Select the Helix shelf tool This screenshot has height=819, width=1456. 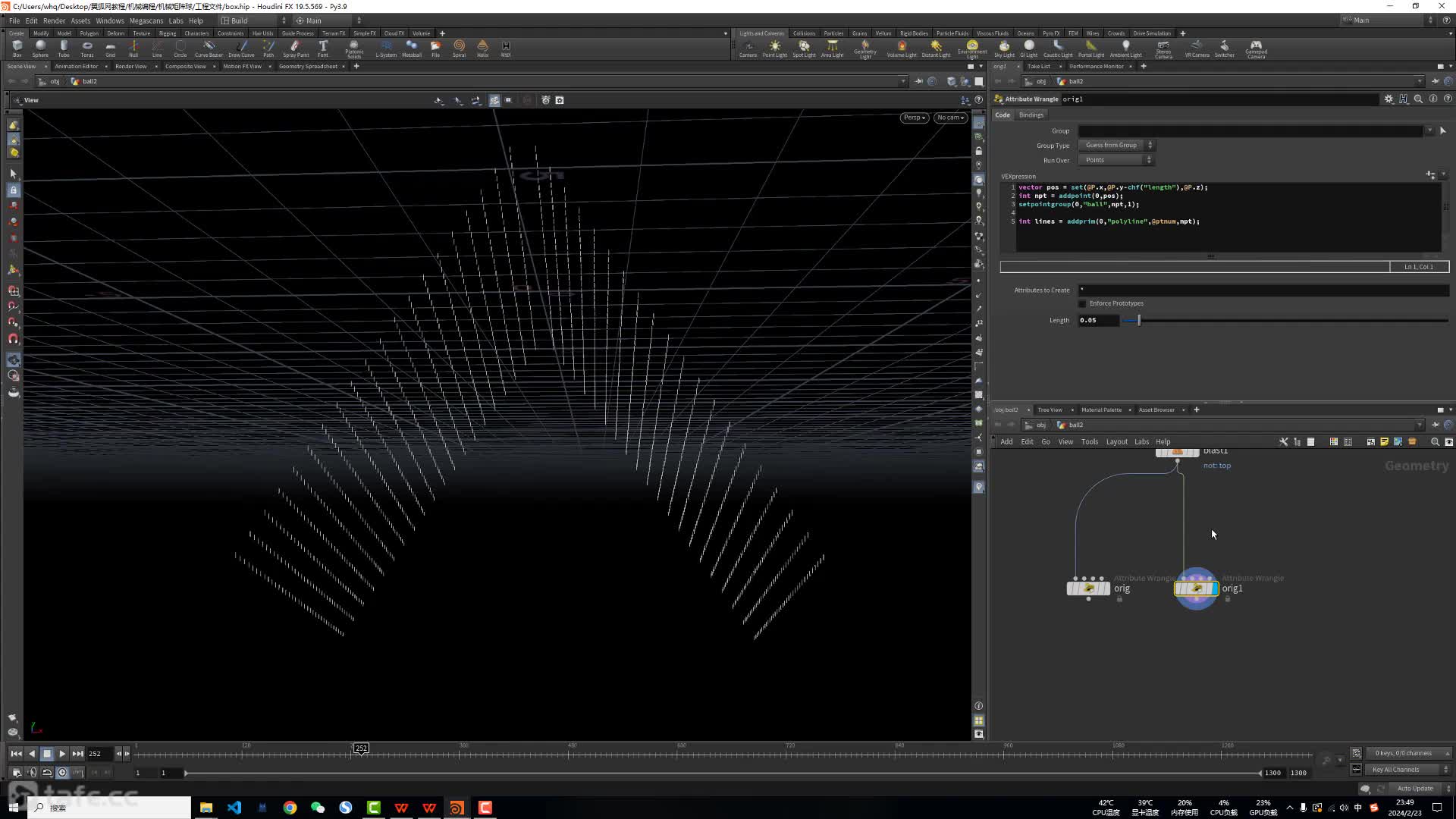(x=482, y=49)
